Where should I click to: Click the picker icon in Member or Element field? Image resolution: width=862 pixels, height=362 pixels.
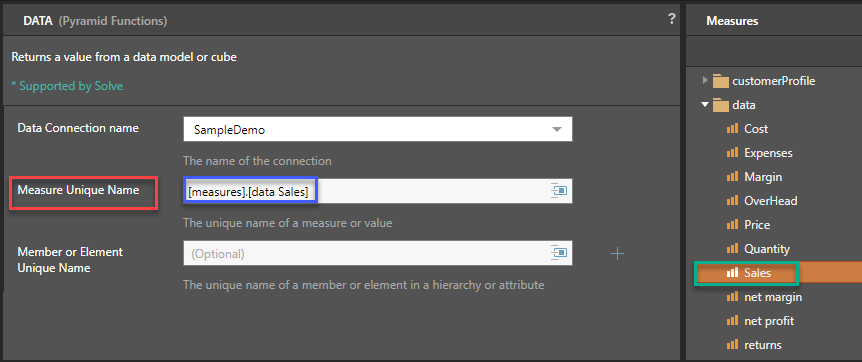[559, 253]
